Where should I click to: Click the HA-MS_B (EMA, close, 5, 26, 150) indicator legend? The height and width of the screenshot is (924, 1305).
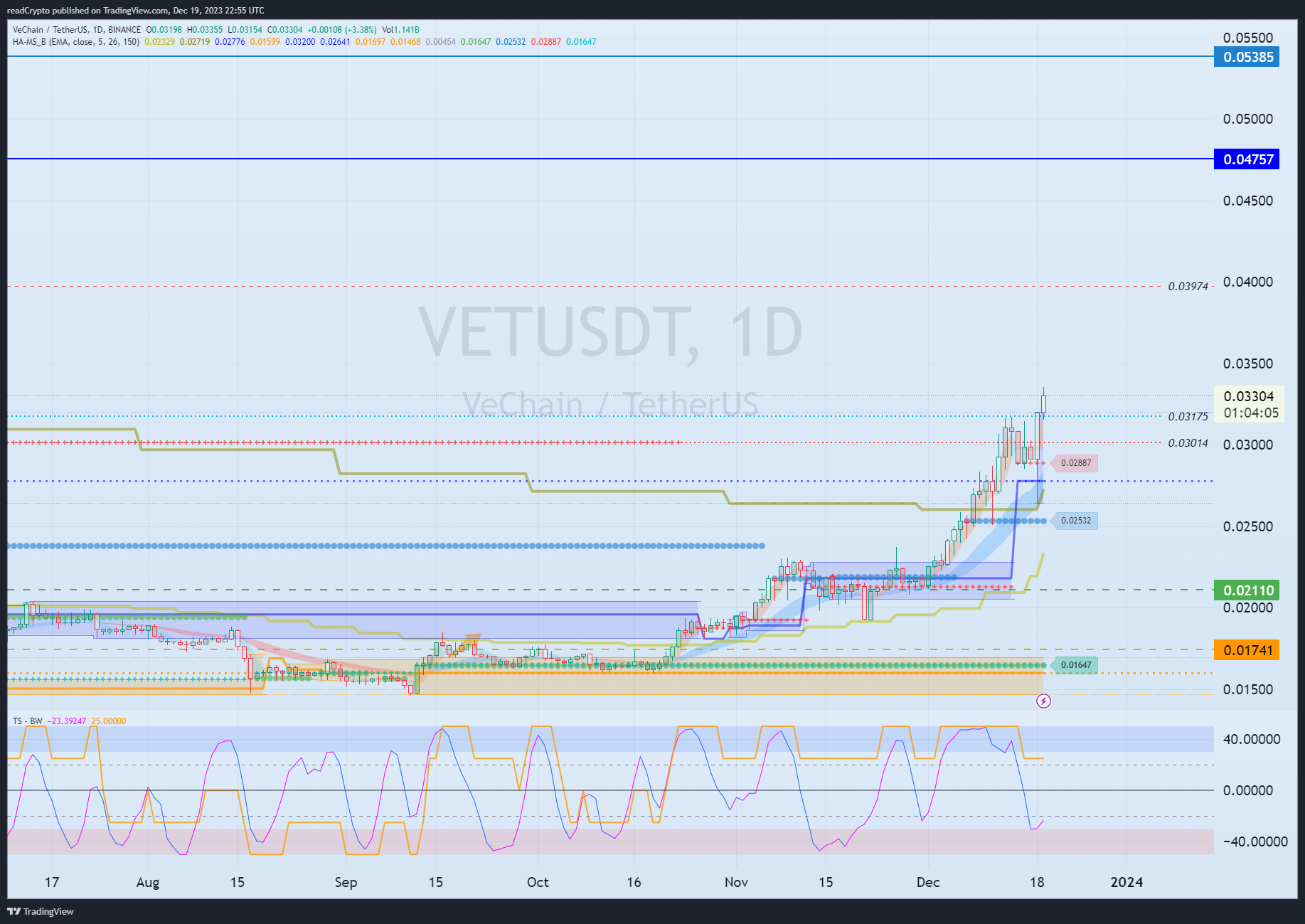[76, 42]
